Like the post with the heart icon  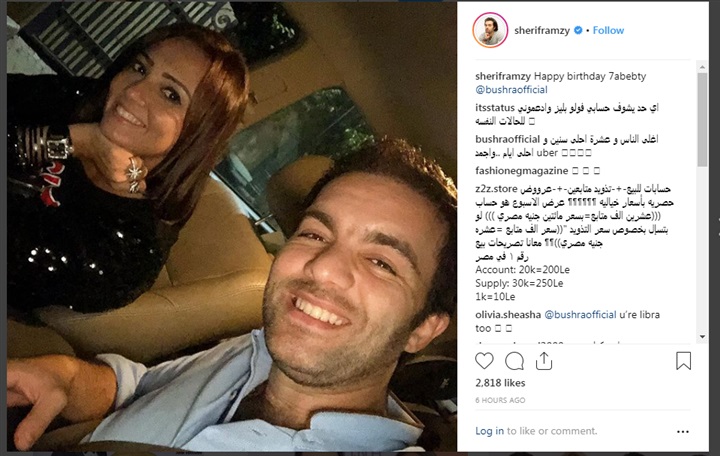click(484, 361)
